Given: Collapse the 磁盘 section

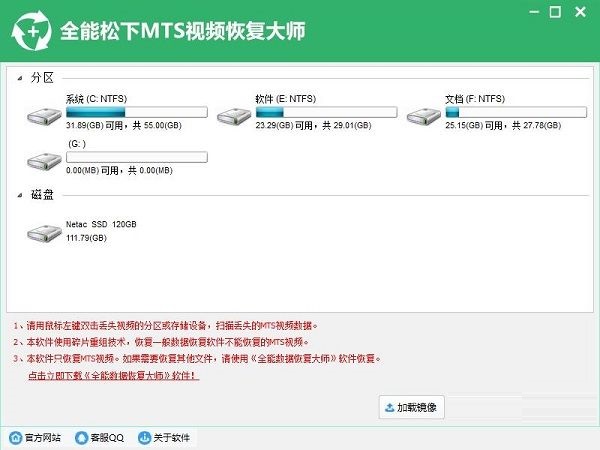Looking at the screenshot, I should point(20,195).
